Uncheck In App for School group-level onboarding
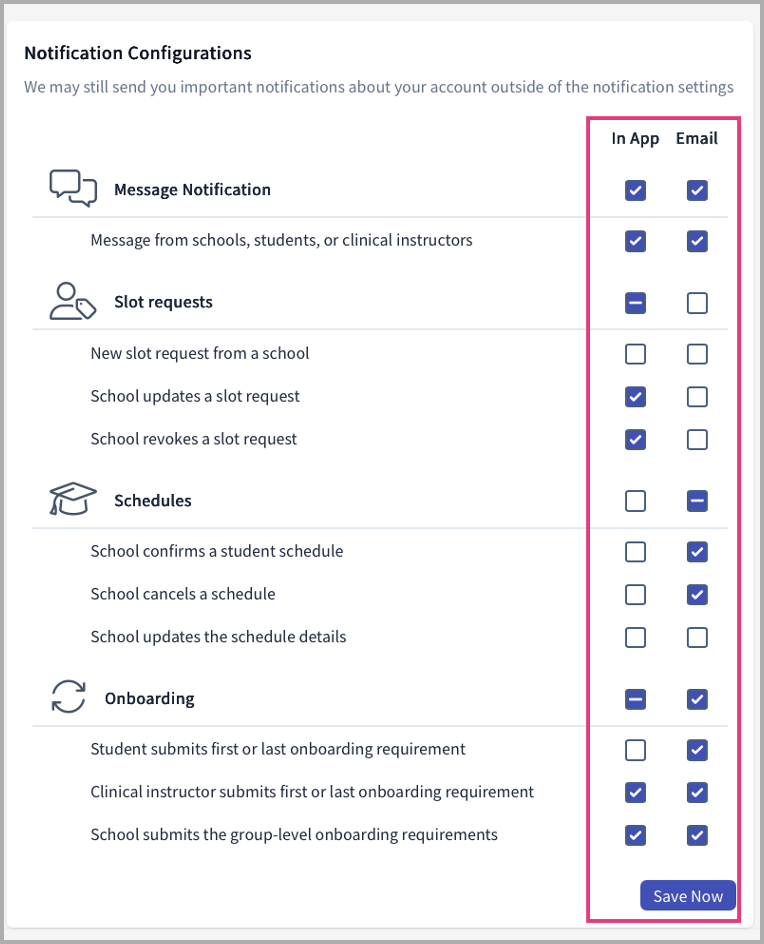The image size is (764, 944). 635,835
